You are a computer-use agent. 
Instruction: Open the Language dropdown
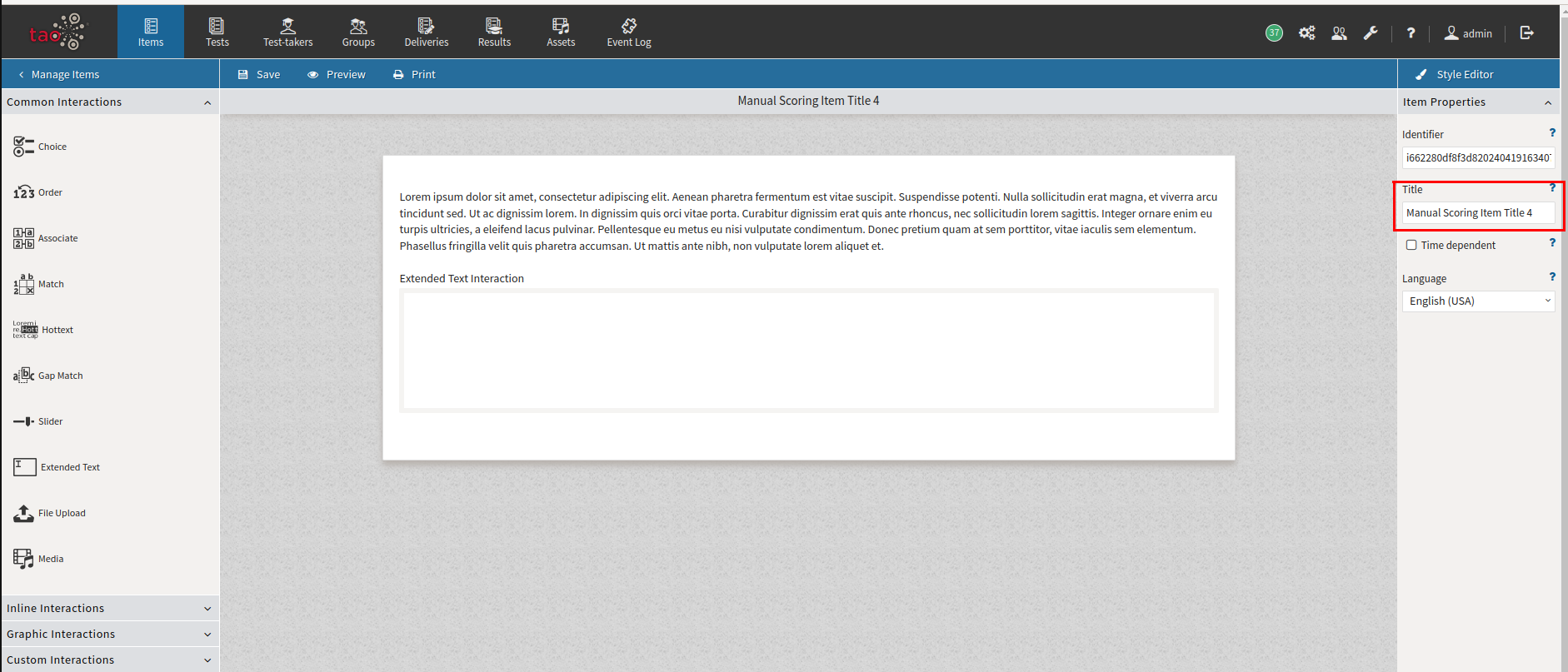tap(1478, 301)
